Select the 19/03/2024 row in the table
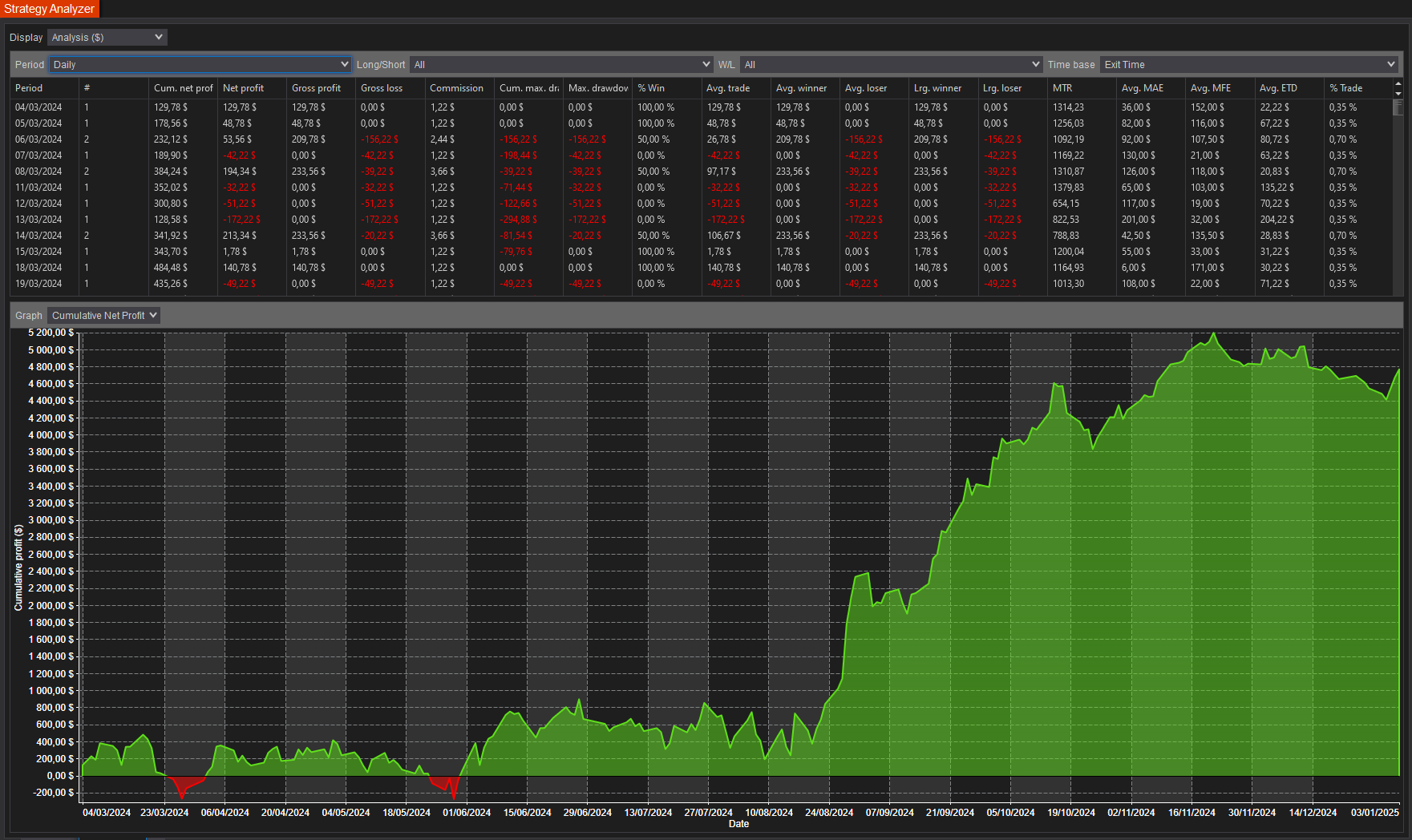 coord(702,284)
